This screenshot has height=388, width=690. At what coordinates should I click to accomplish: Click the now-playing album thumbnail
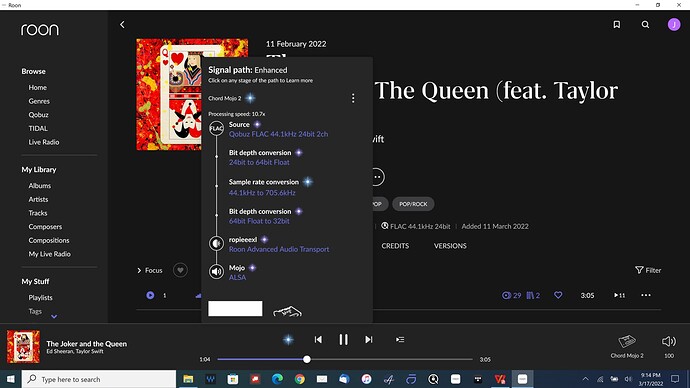[23, 347]
